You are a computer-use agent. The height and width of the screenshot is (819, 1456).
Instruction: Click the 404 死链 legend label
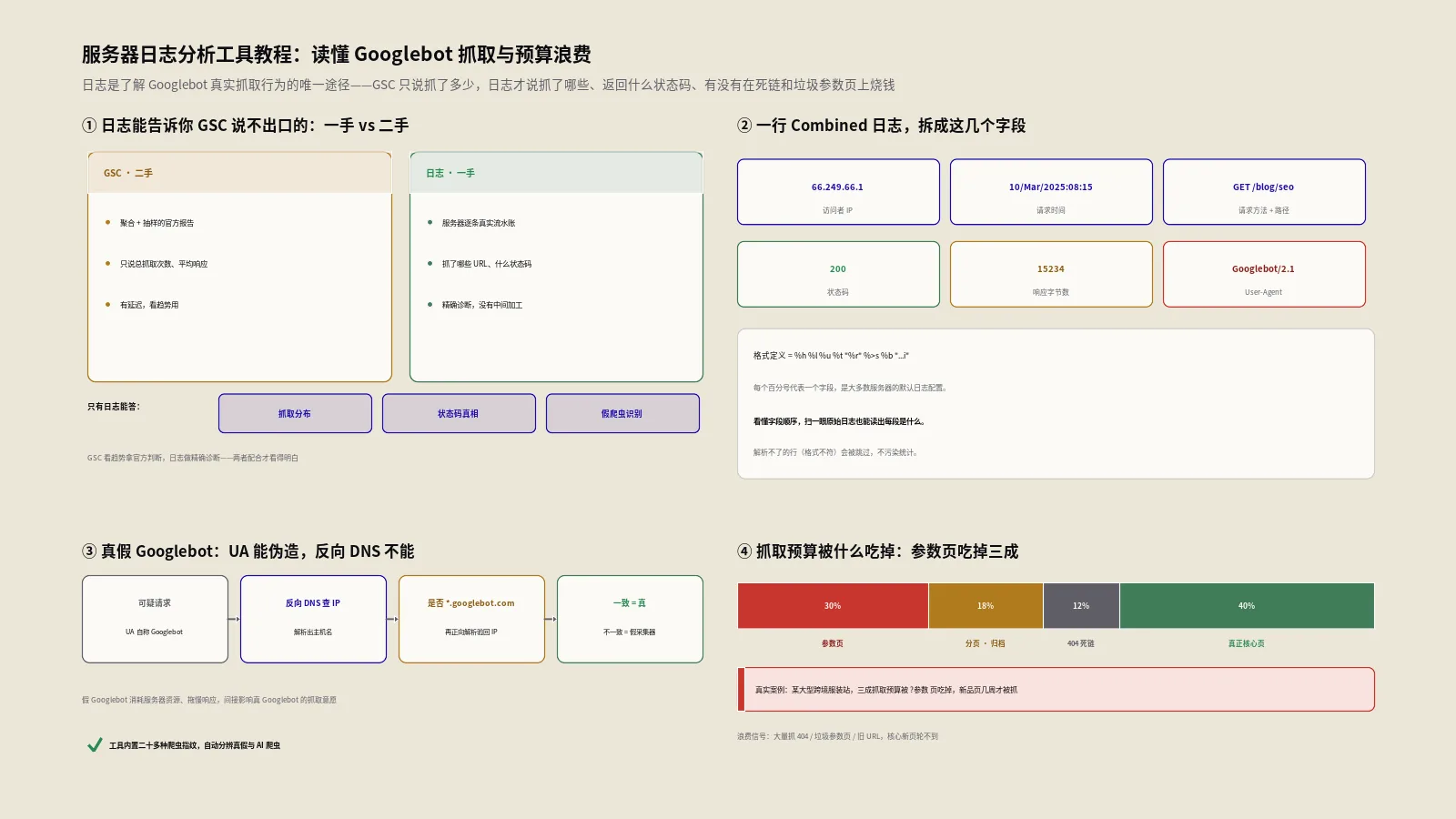click(1081, 643)
